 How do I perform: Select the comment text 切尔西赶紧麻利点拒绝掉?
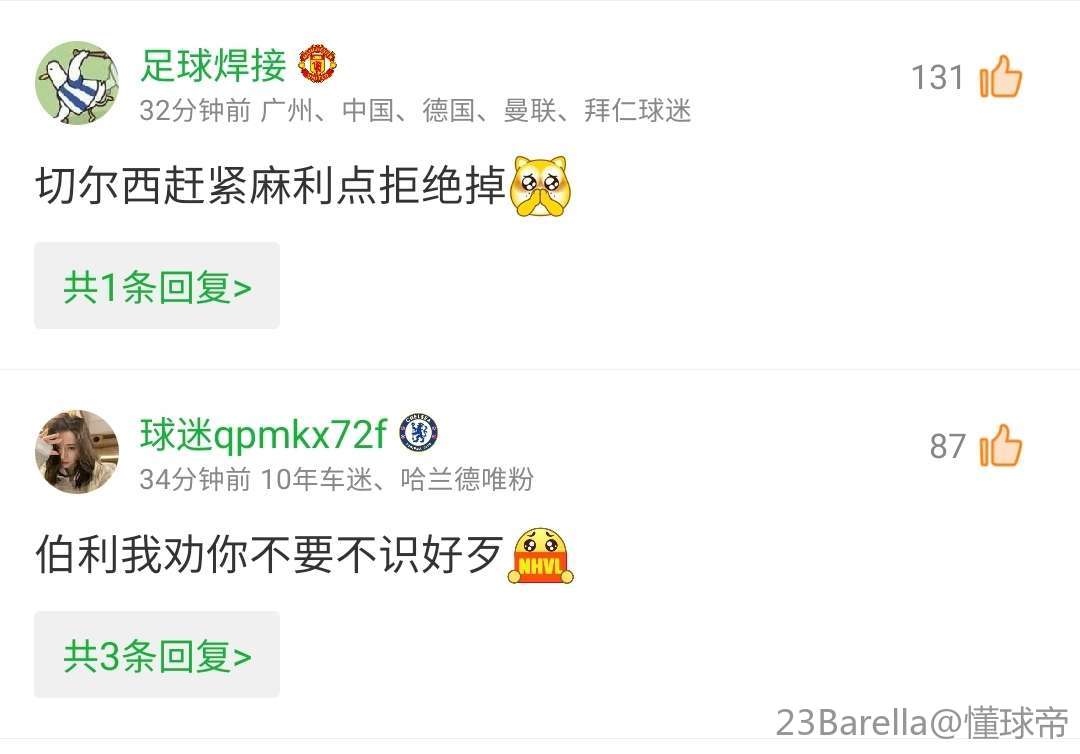[x=271, y=186]
